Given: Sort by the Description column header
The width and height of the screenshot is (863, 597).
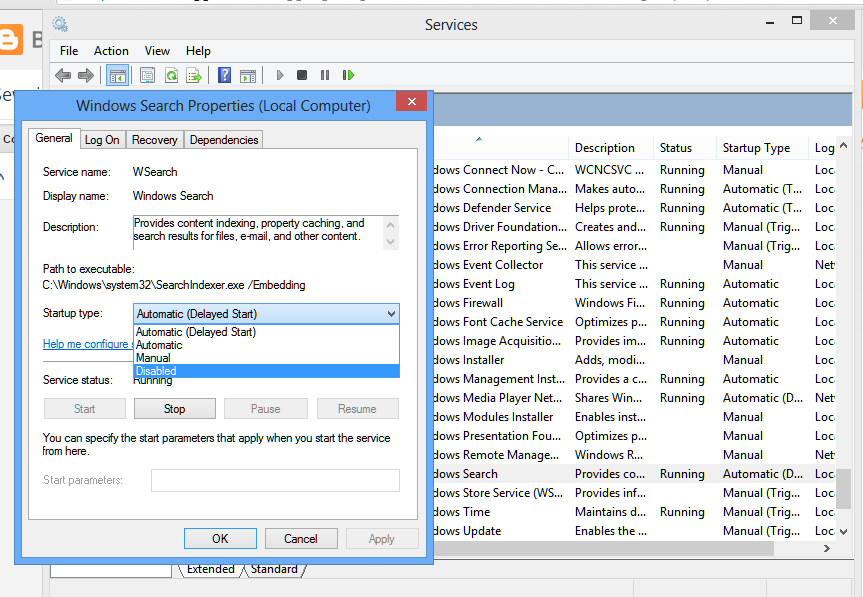Looking at the screenshot, I should [610, 148].
